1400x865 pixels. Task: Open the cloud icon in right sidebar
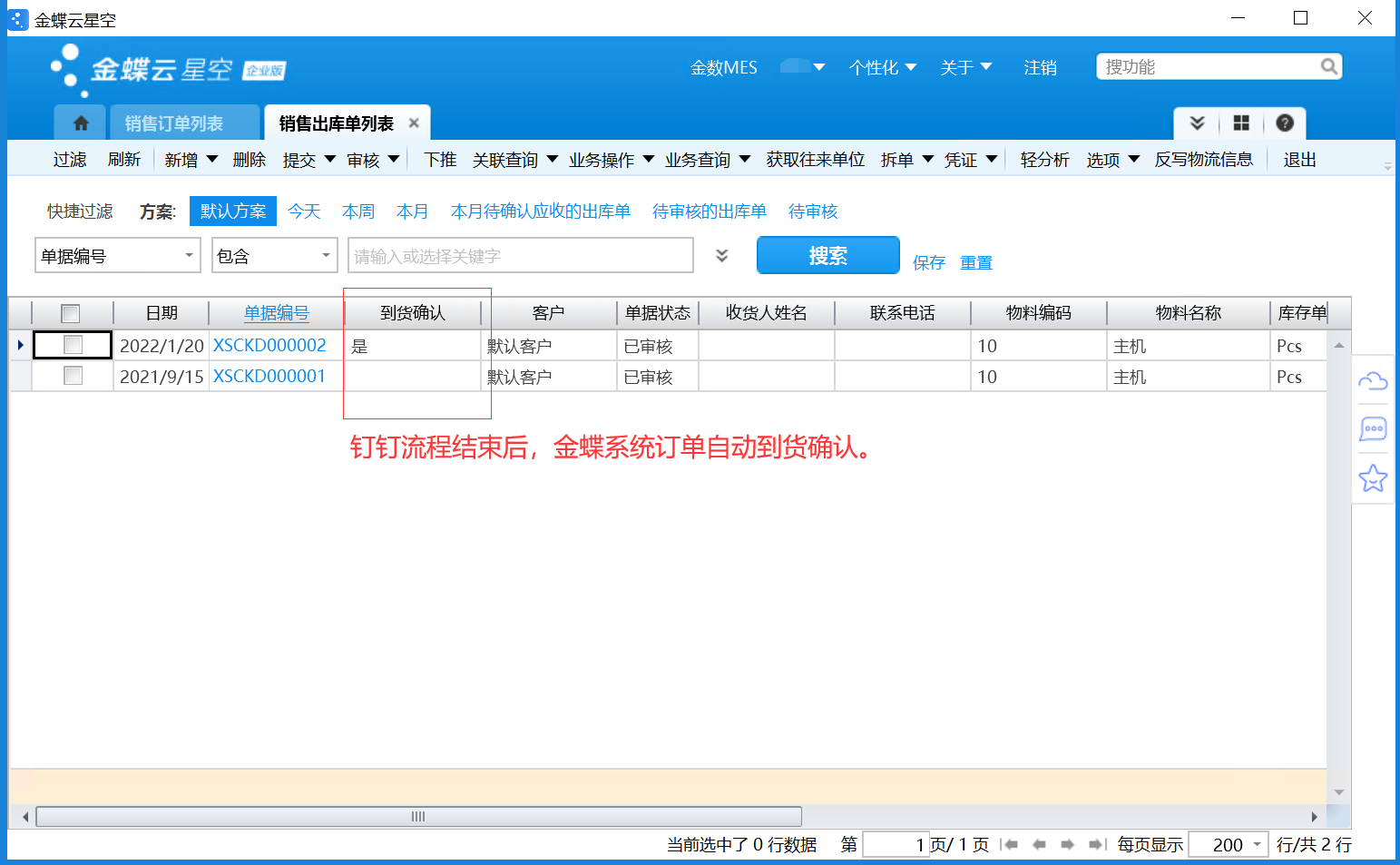pos(1373,381)
